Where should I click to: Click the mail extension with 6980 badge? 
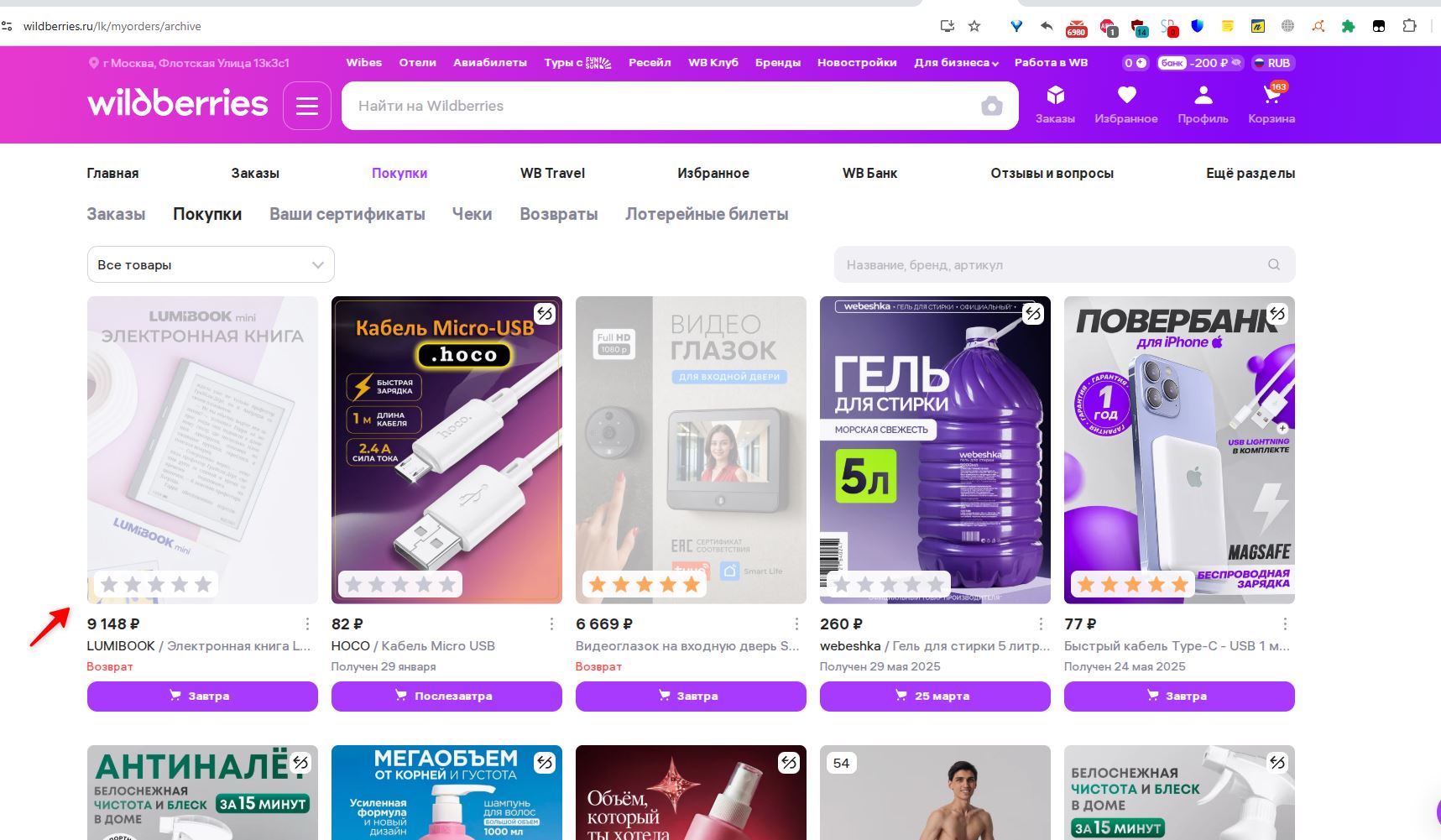pos(1076,28)
